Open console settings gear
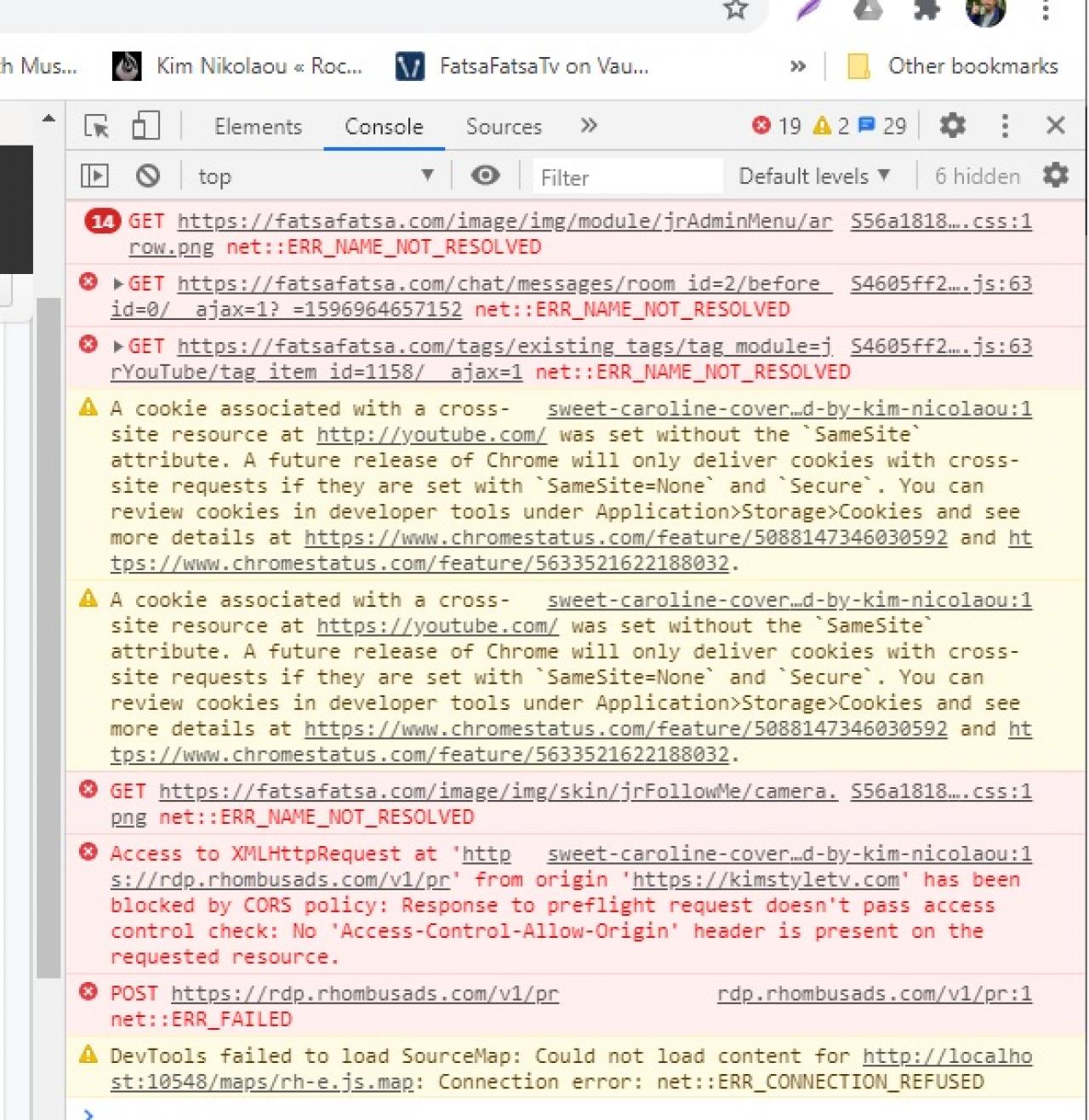 (x=1056, y=175)
